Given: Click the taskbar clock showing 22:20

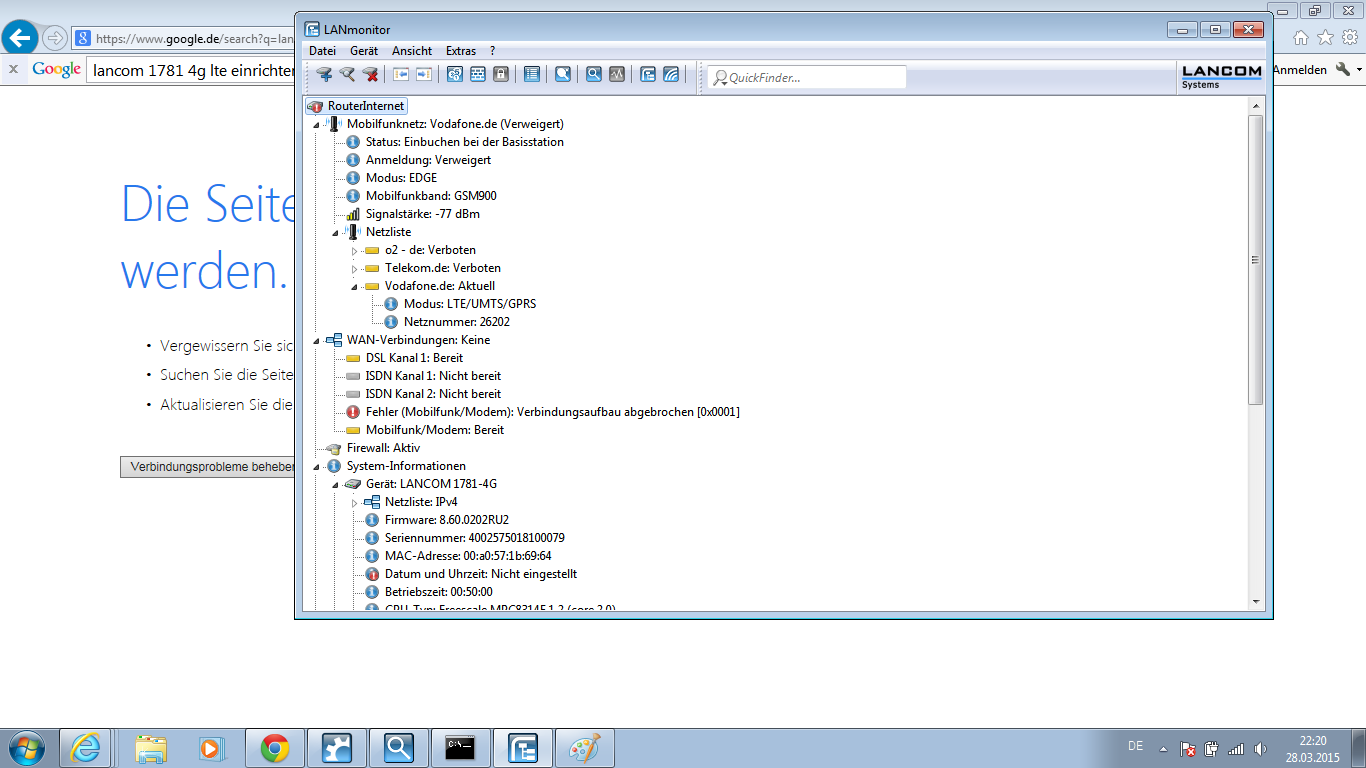Looking at the screenshot, I should point(1313,749).
